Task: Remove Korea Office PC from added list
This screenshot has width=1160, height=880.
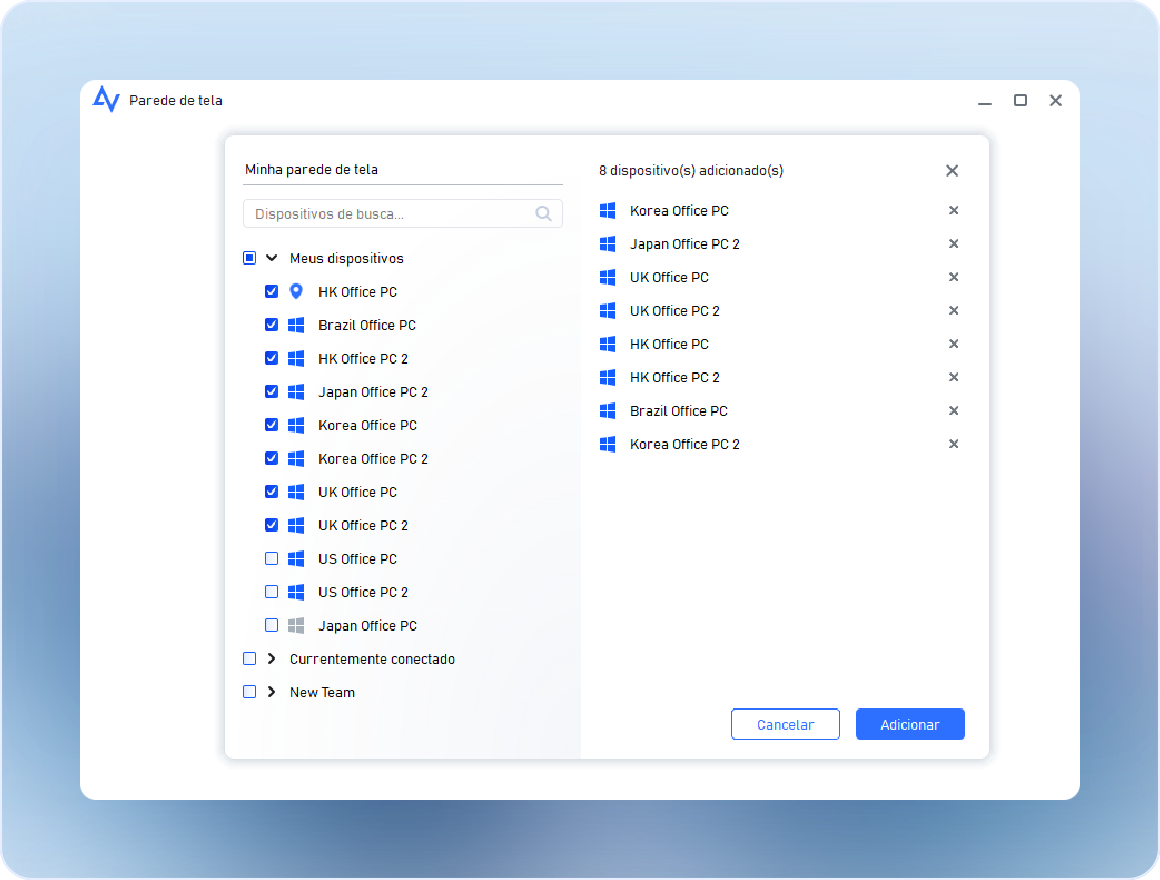Action: pos(953,211)
